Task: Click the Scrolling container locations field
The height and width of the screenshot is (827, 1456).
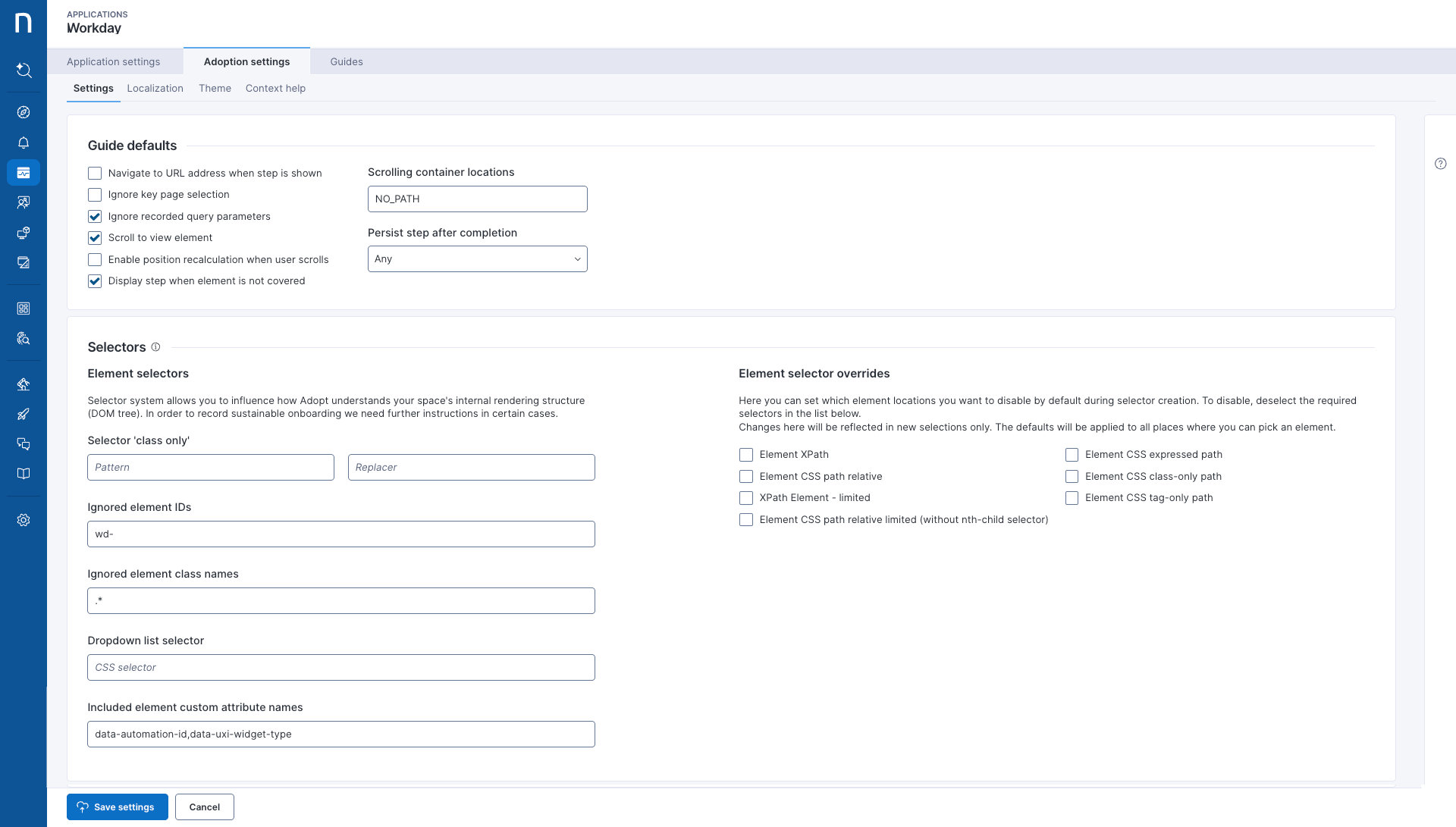Action: (478, 199)
